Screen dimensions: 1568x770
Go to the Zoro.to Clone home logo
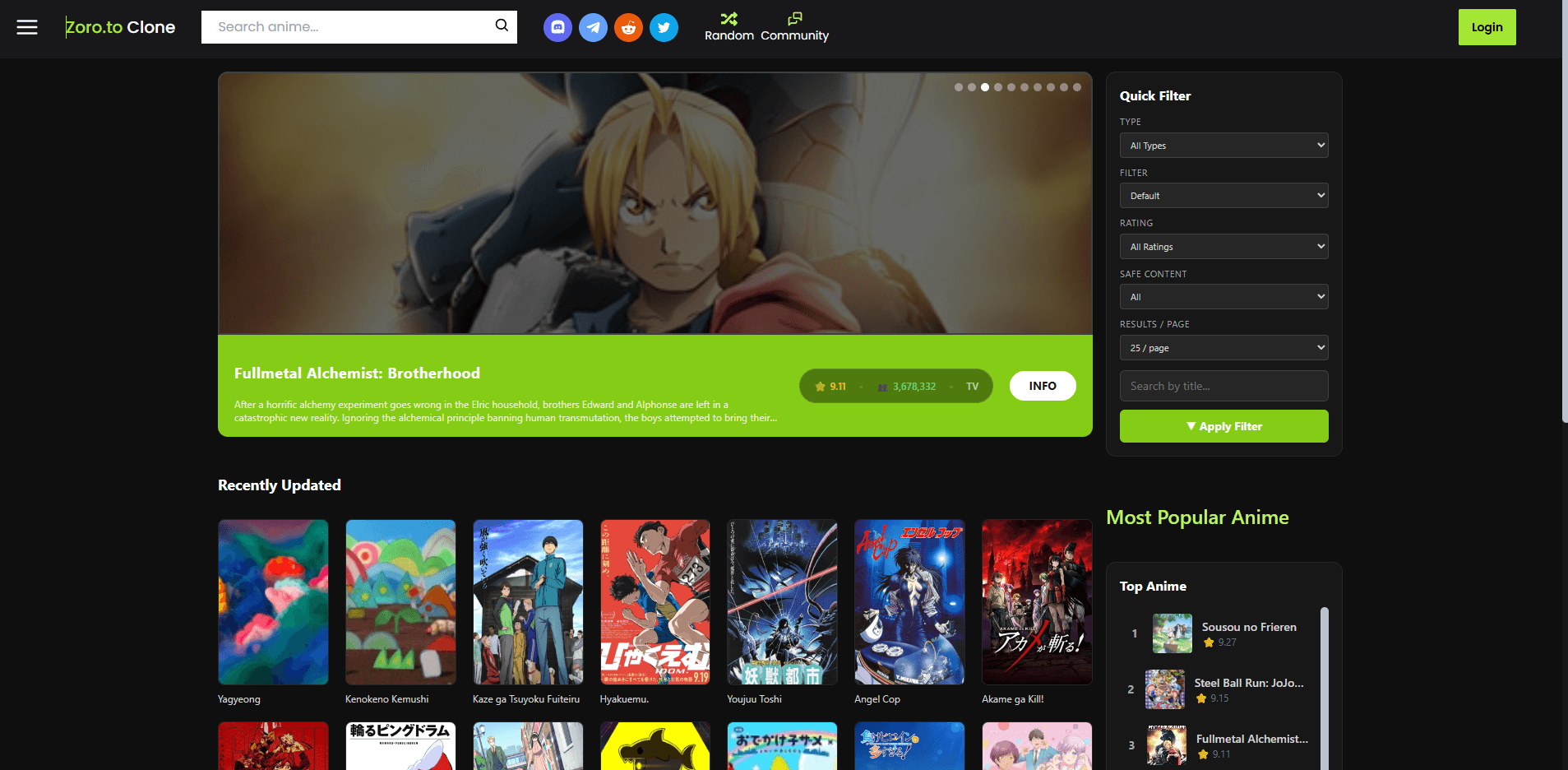(120, 27)
